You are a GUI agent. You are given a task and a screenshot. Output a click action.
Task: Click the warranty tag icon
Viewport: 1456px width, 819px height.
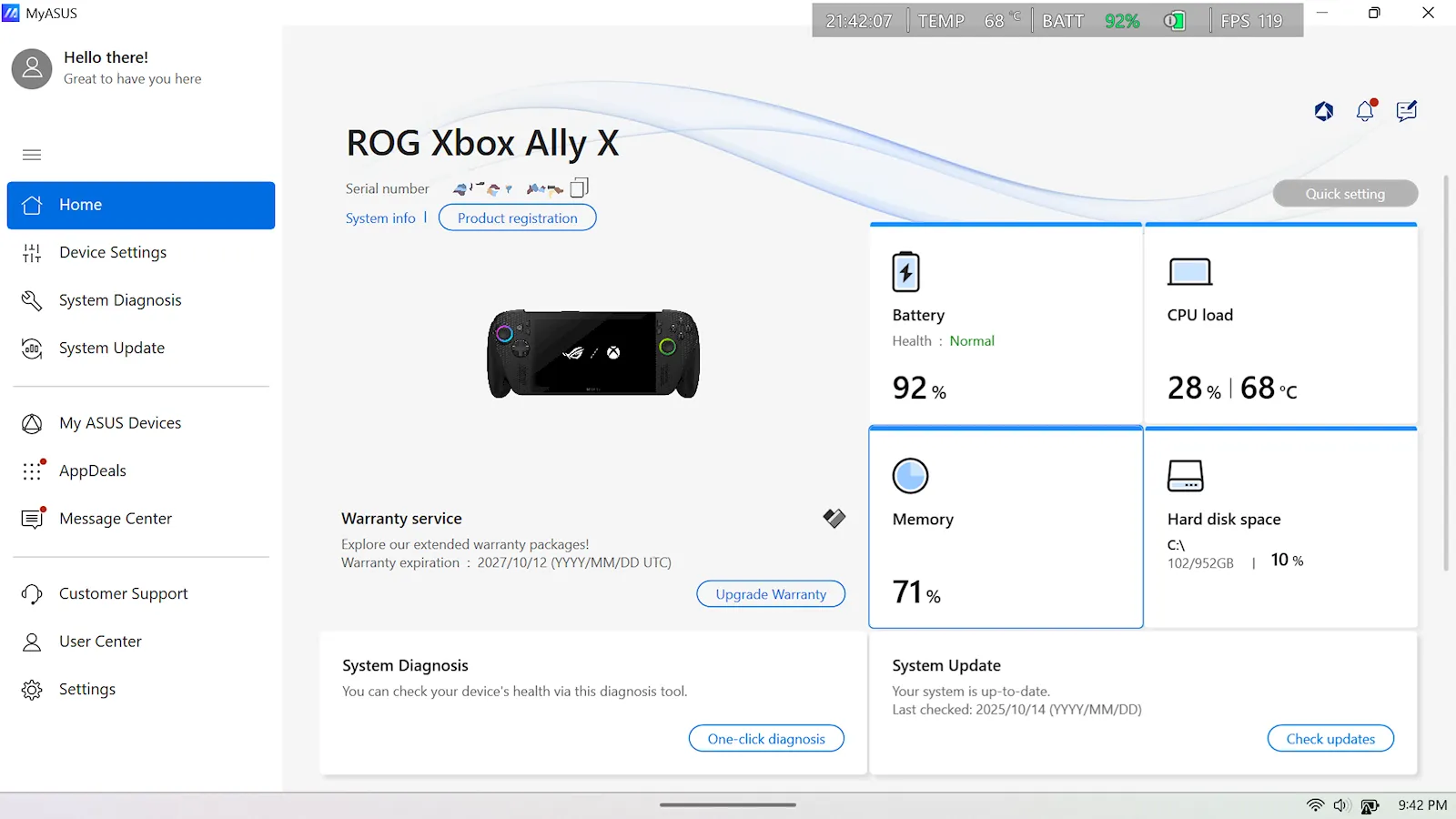[x=834, y=519]
